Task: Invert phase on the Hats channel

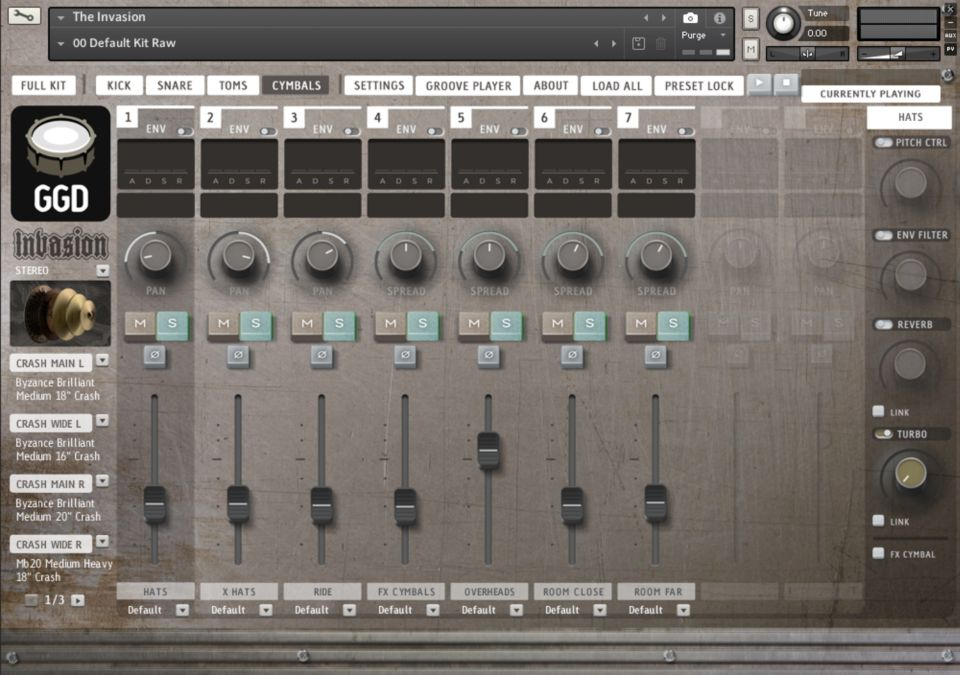Action: (x=154, y=355)
